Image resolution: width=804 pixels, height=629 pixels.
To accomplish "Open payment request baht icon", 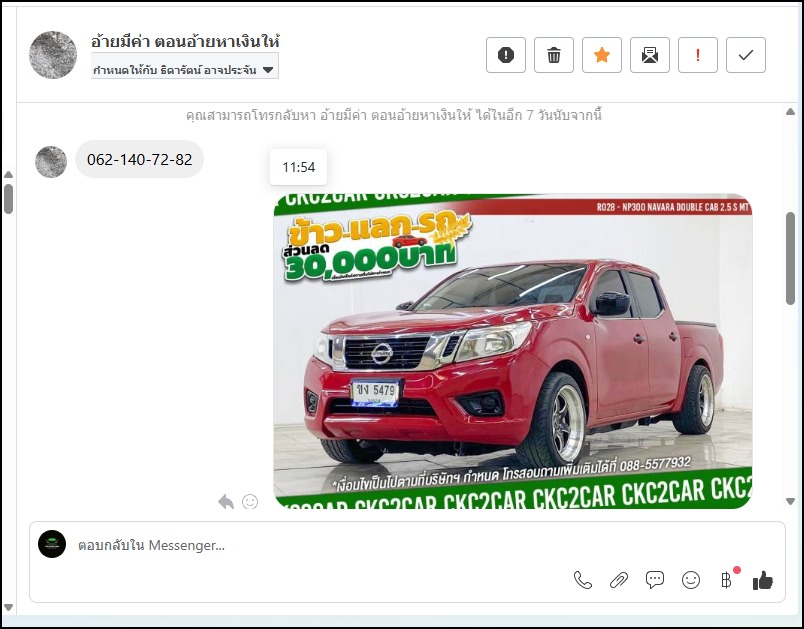I will 727,580.
